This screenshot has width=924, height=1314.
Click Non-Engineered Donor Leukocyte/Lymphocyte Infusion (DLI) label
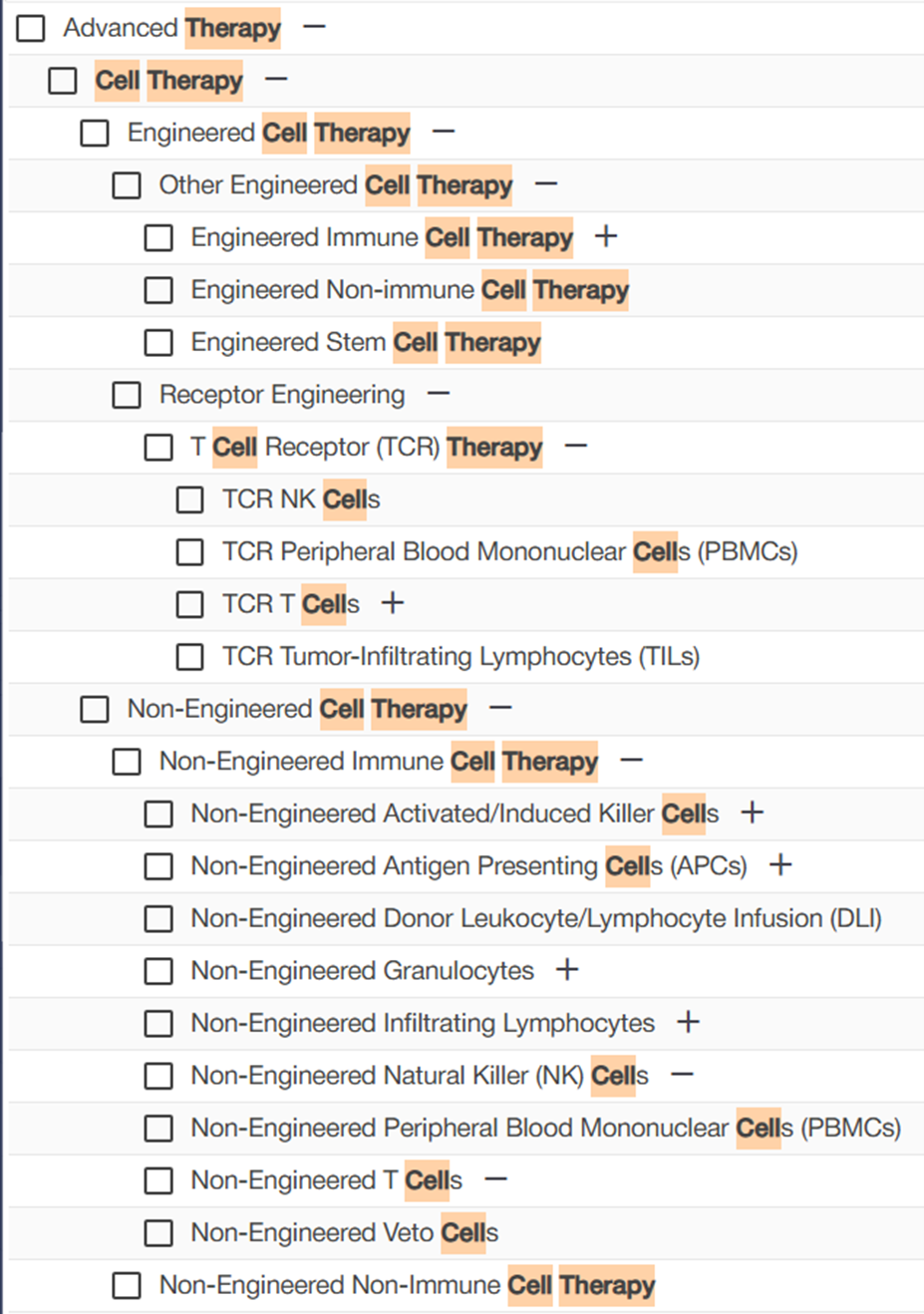(535, 918)
